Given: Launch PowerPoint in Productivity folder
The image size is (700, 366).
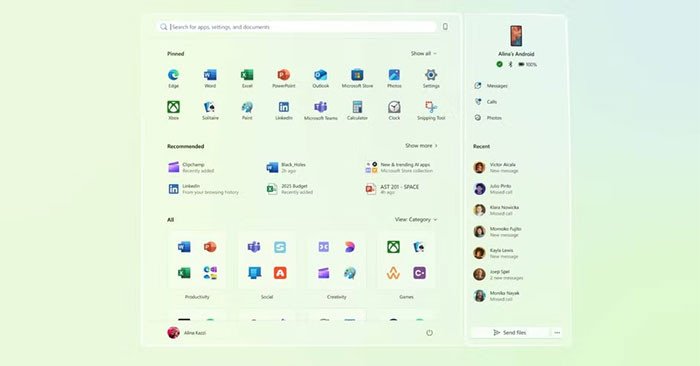Looking at the screenshot, I should [x=210, y=247].
